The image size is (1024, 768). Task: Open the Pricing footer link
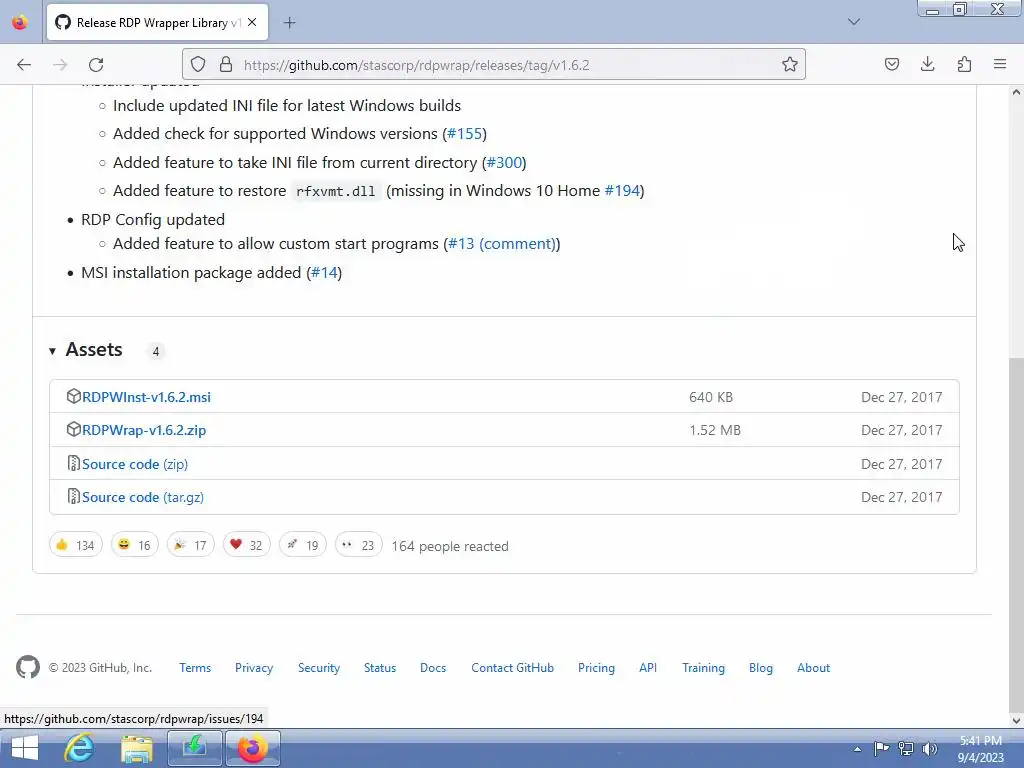[596, 668]
